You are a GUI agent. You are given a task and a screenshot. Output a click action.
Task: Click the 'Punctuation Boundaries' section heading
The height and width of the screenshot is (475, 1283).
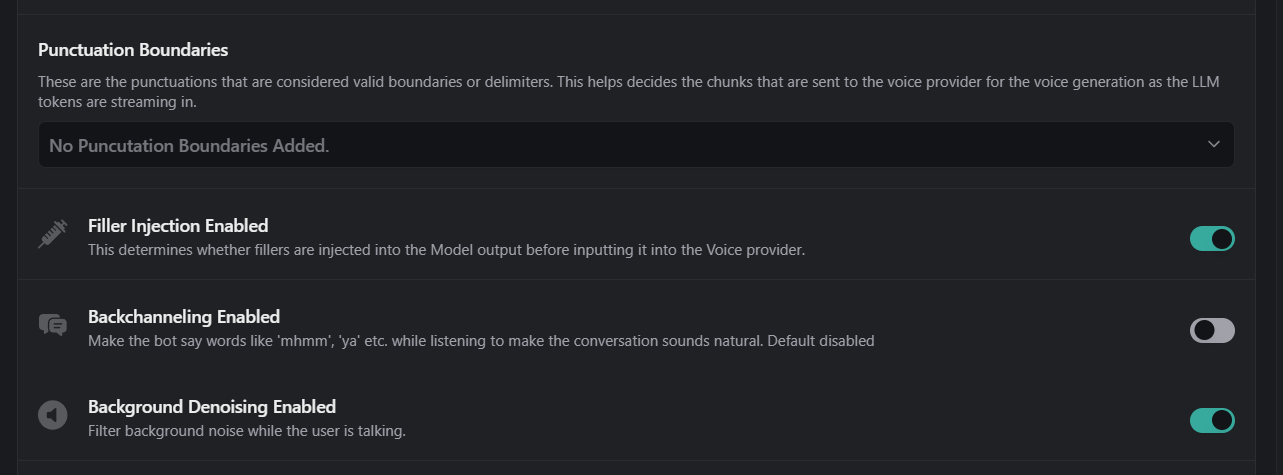tap(133, 50)
